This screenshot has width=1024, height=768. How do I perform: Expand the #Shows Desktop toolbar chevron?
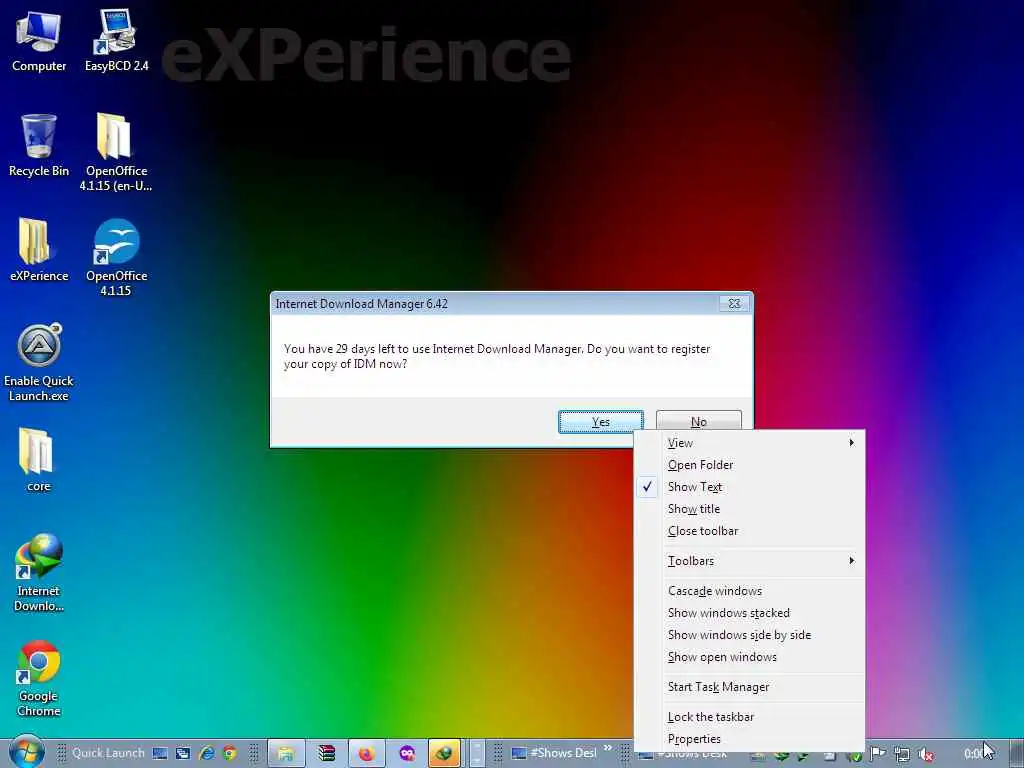[x=607, y=748]
